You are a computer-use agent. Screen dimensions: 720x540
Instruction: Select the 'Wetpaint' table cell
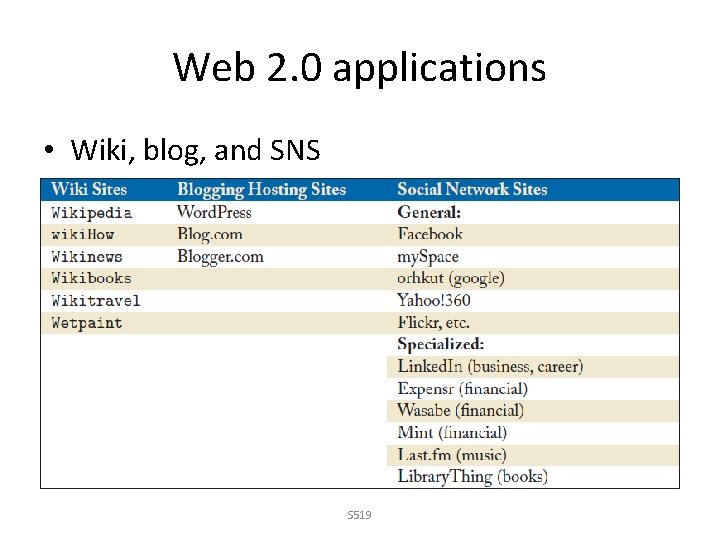[x=87, y=323]
